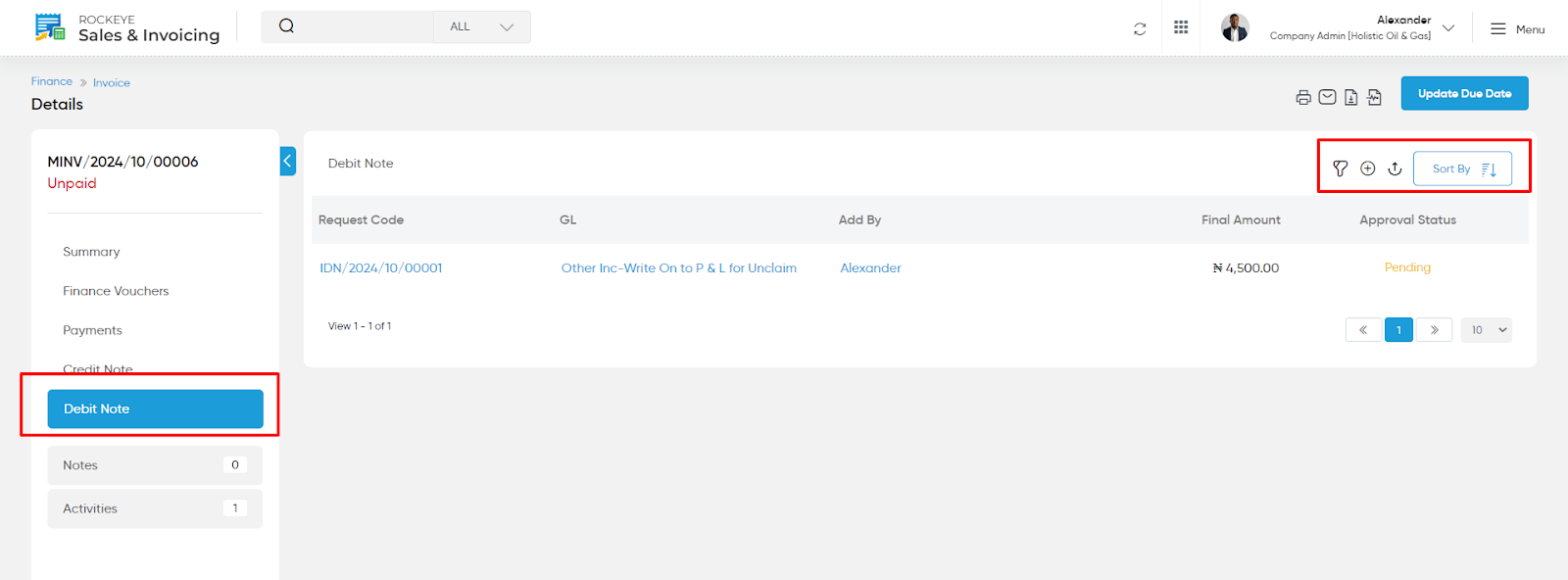Click the Alexander added-by link
Image resolution: width=1568 pixels, height=580 pixels.
(x=870, y=267)
